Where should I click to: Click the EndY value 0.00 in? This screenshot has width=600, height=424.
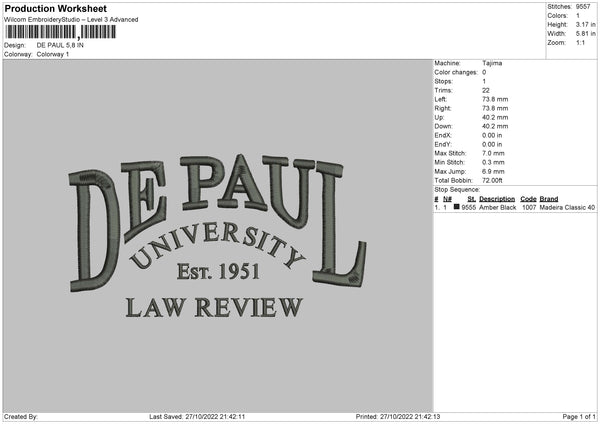[x=492, y=145]
